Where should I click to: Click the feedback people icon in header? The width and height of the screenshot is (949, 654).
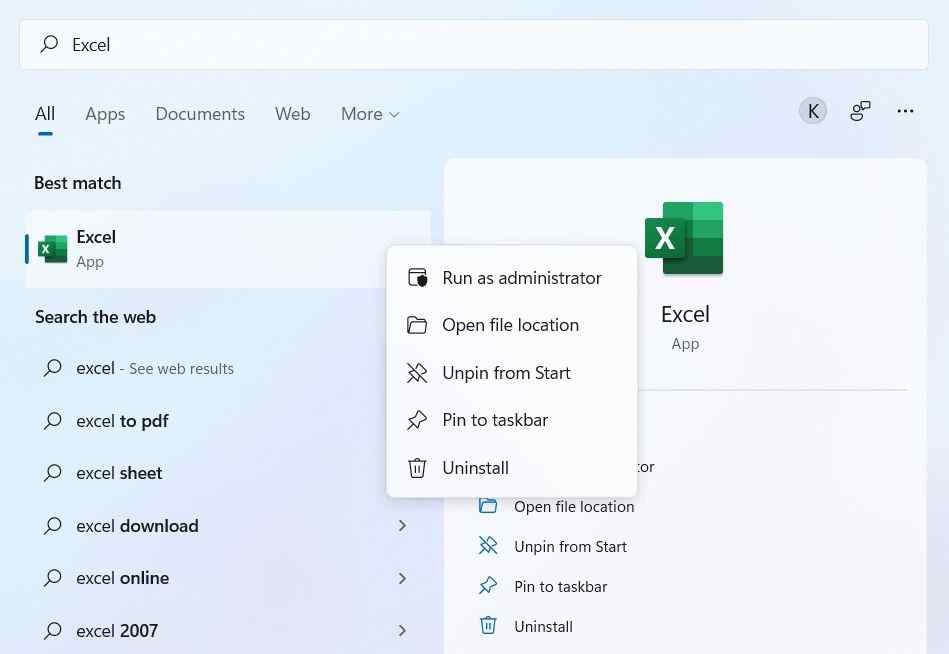[x=860, y=111]
